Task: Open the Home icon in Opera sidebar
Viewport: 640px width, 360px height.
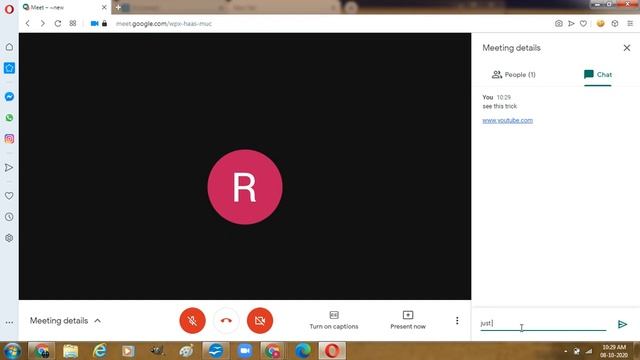Action: pyautogui.click(x=9, y=47)
